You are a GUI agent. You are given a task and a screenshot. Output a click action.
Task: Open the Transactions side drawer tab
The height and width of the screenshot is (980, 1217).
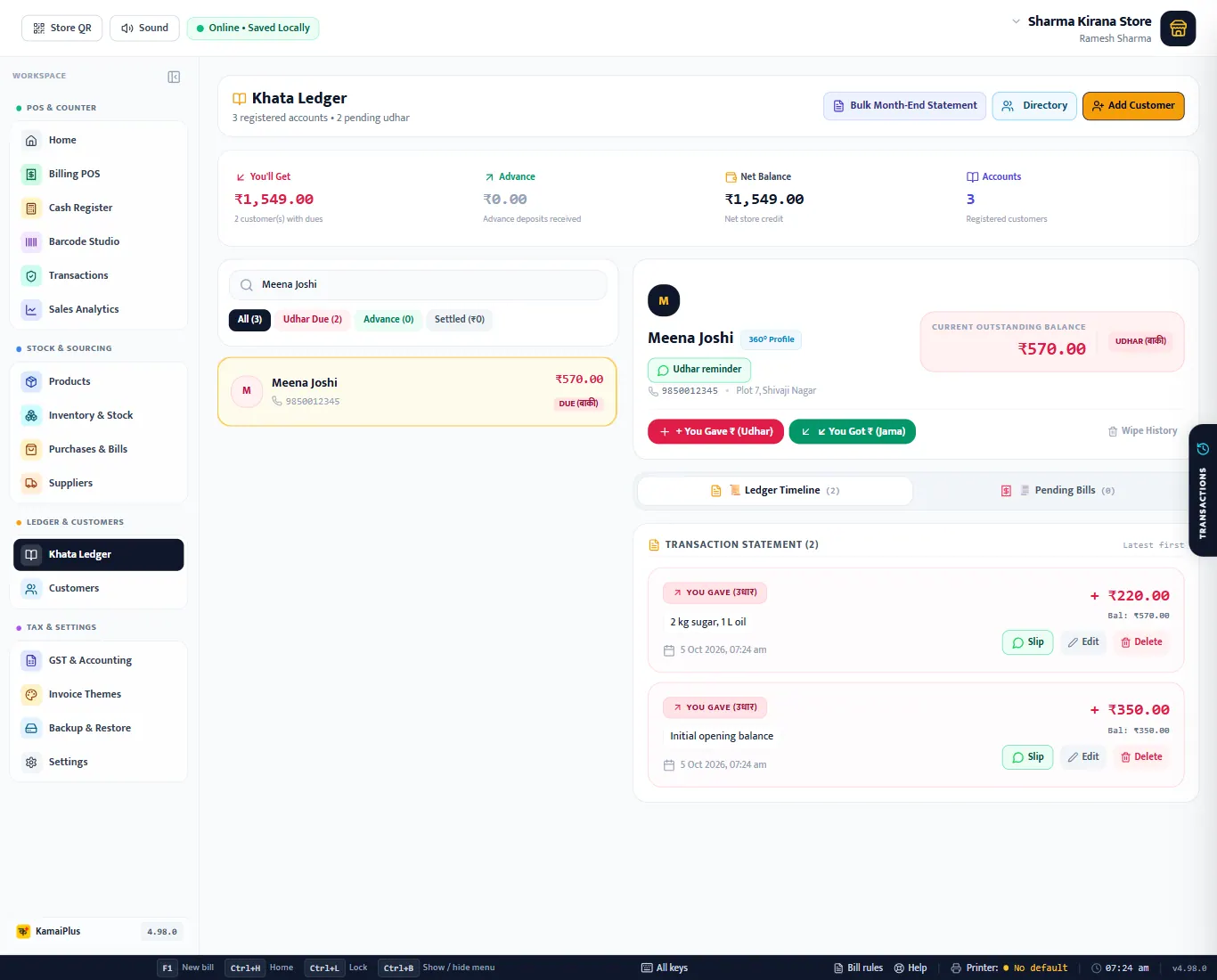point(1203,490)
